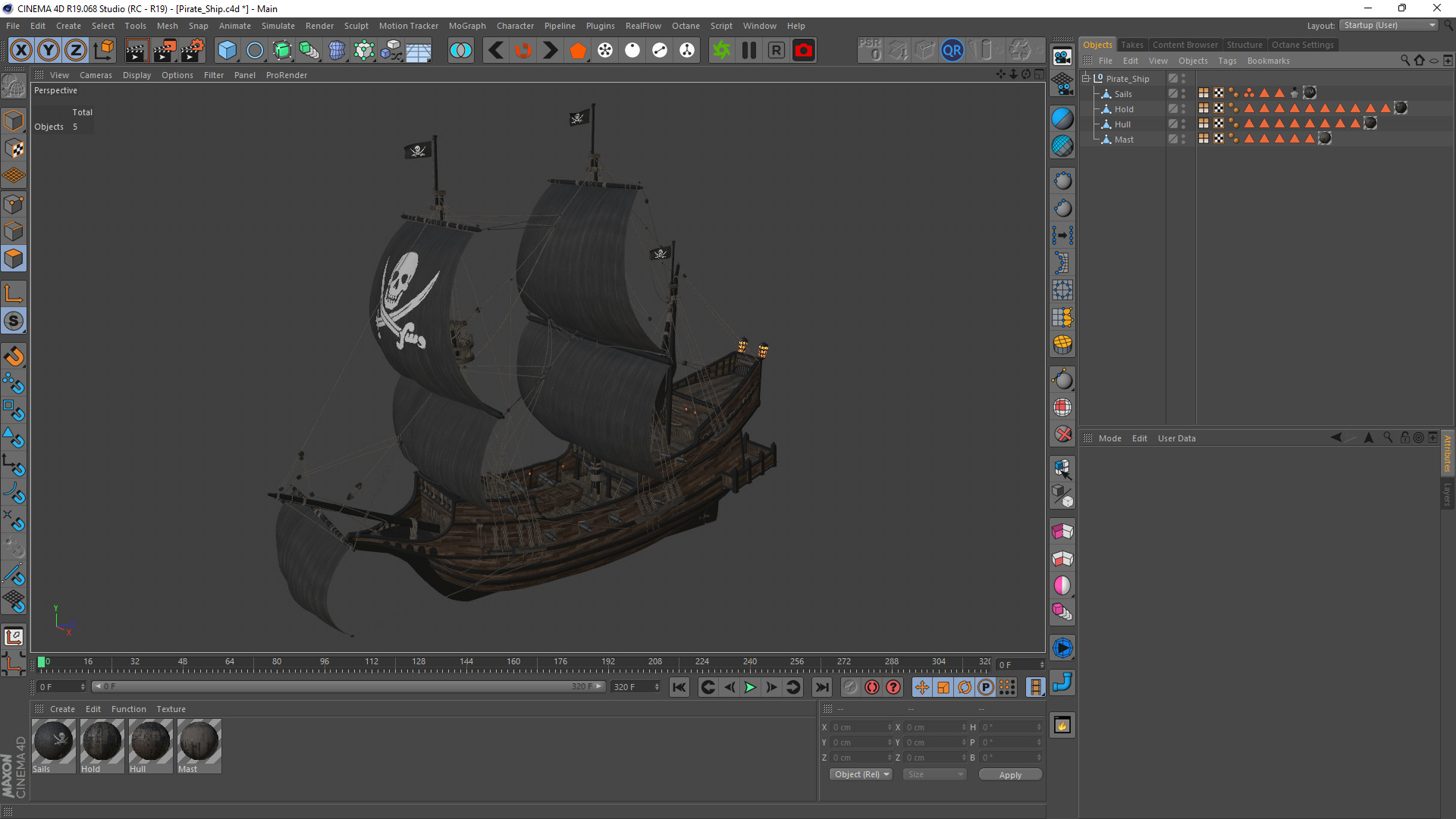Open the User Data menu
Image resolution: width=1456 pixels, height=819 pixels.
coord(1176,438)
